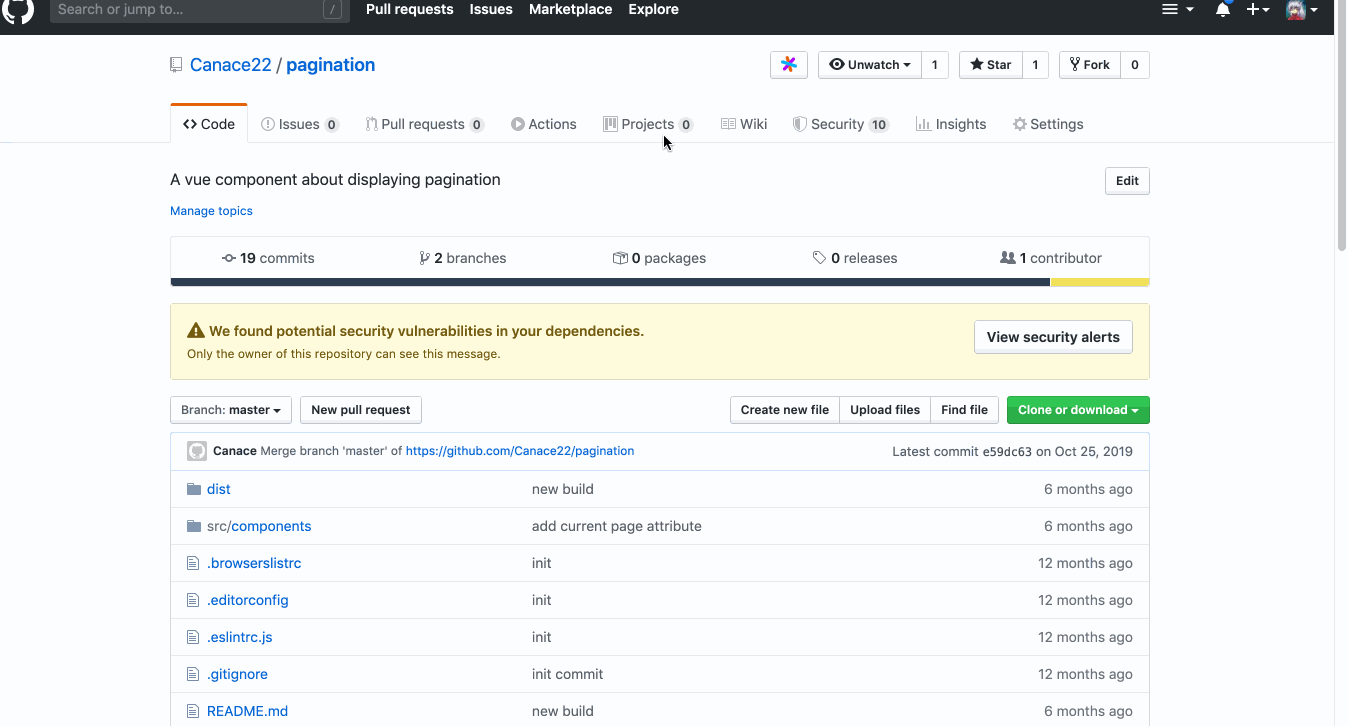Open the Security tab
1348x726 pixels.
click(x=841, y=124)
